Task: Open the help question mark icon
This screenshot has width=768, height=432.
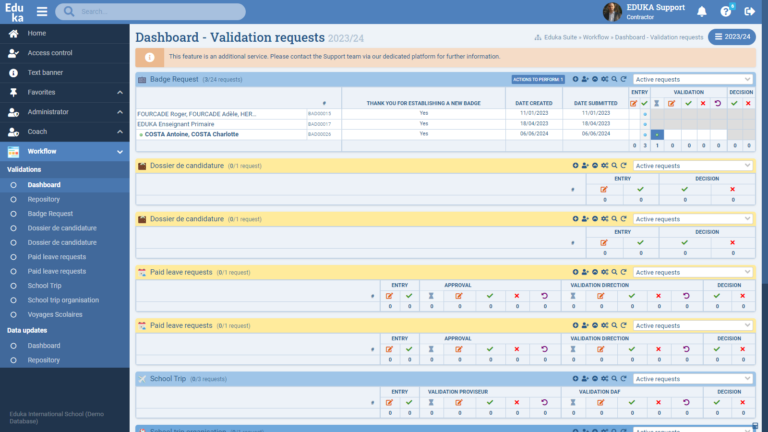Action: [726, 12]
